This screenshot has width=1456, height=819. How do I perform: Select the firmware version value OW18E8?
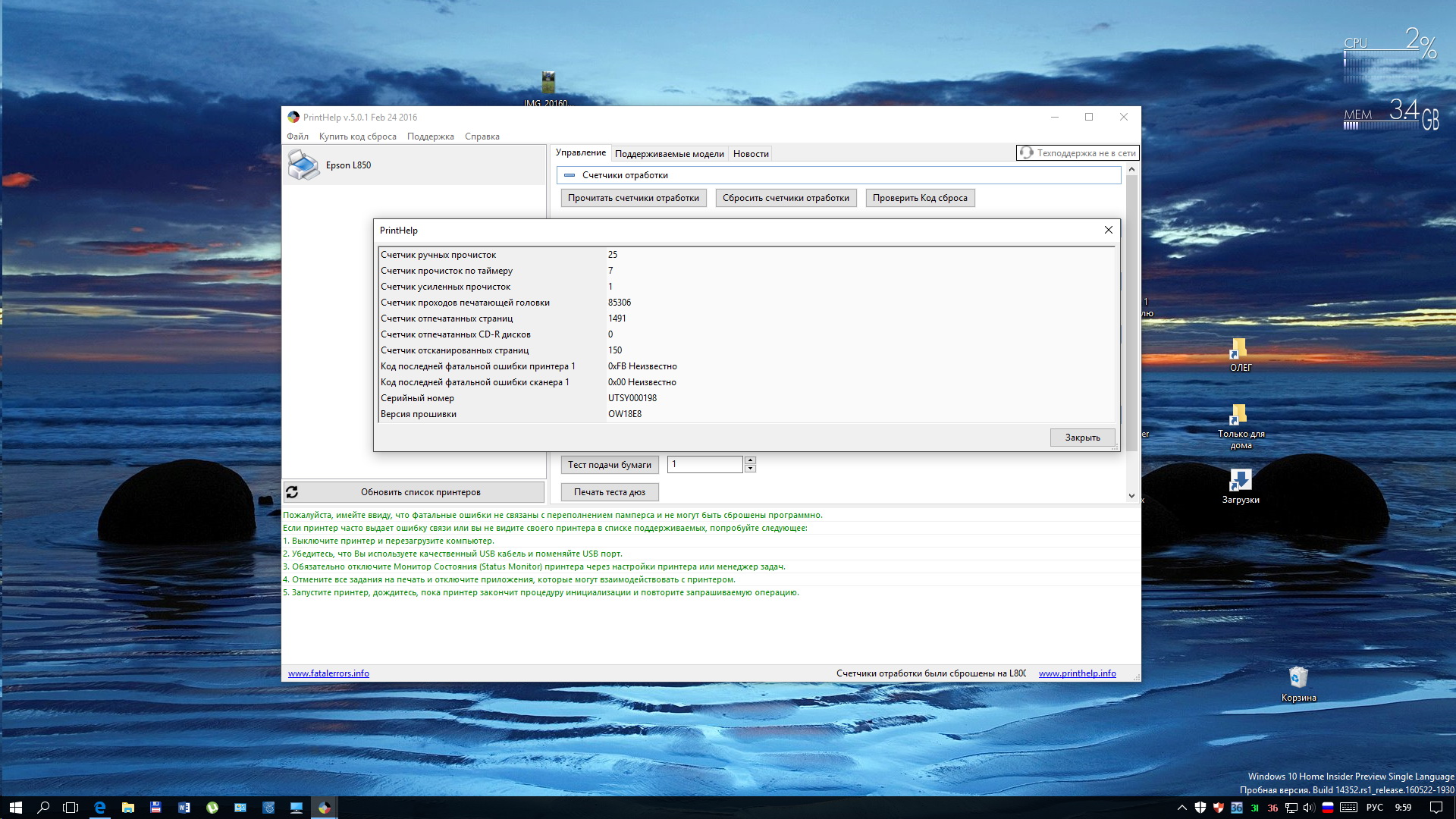tap(625, 414)
